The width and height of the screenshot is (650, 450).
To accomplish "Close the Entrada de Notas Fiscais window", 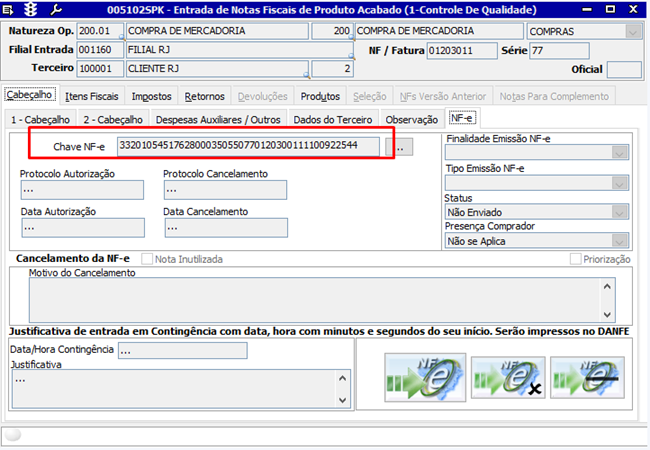I will coord(633,9).
